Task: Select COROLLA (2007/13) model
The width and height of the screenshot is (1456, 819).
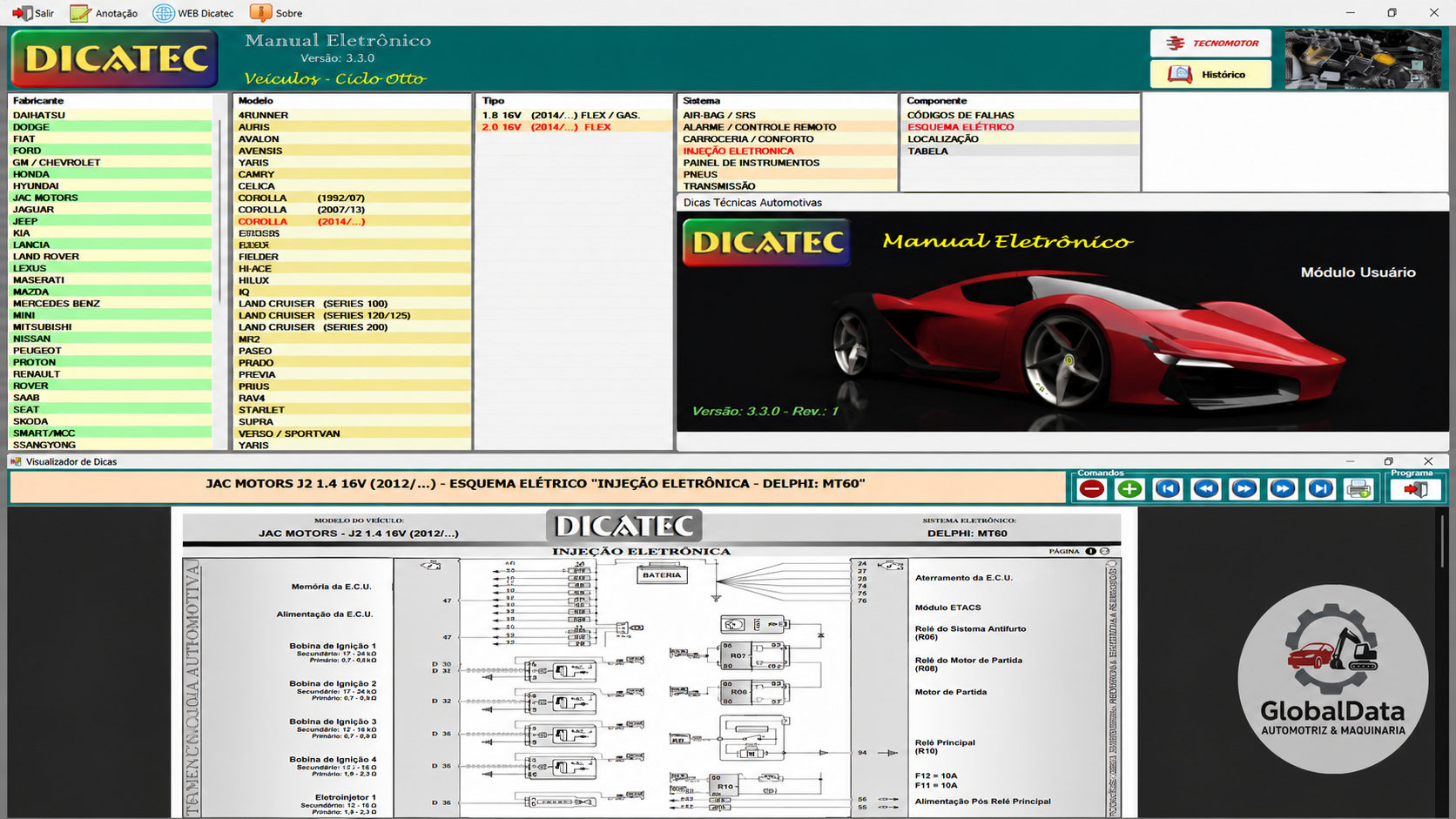Action: pyautogui.click(x=353, y=210)
